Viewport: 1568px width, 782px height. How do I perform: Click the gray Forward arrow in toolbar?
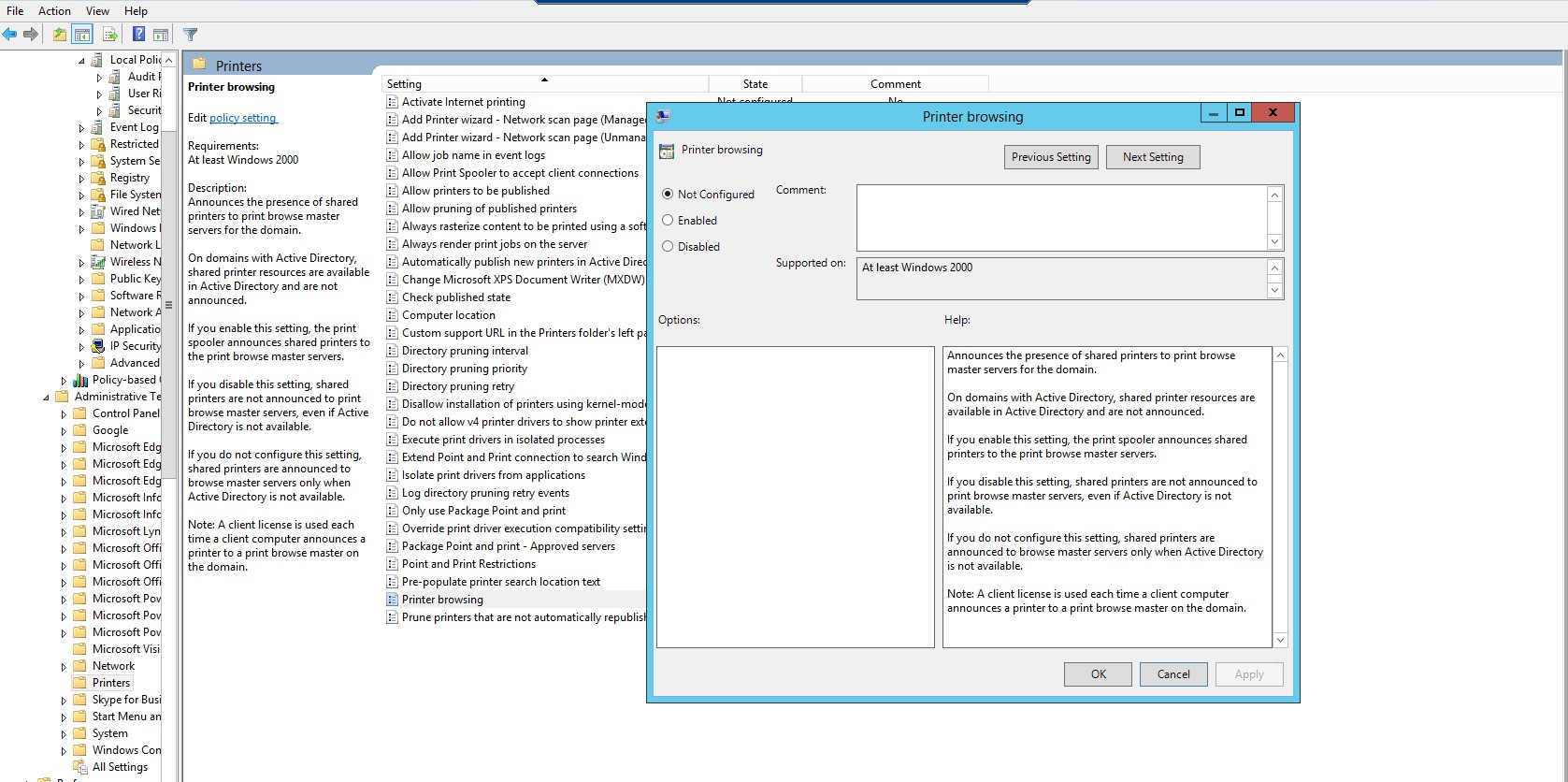point(31,35)
